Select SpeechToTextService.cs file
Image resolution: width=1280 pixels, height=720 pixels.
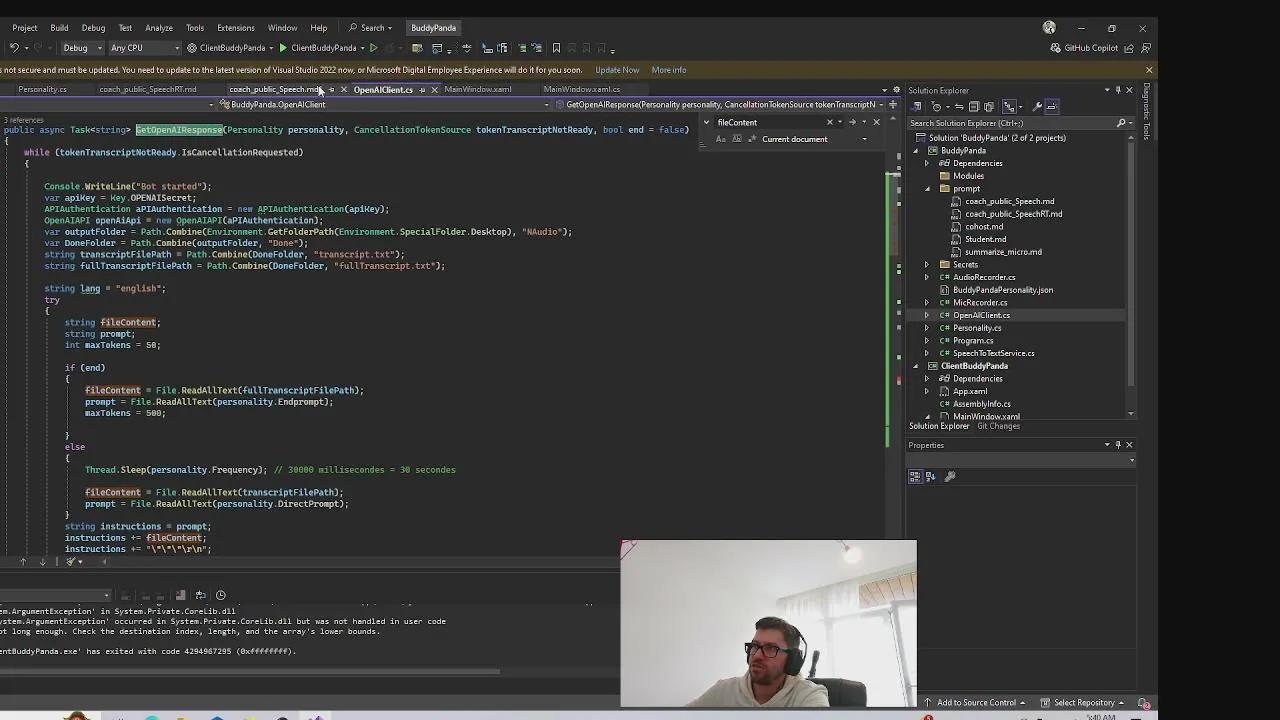tap(993, 353)
